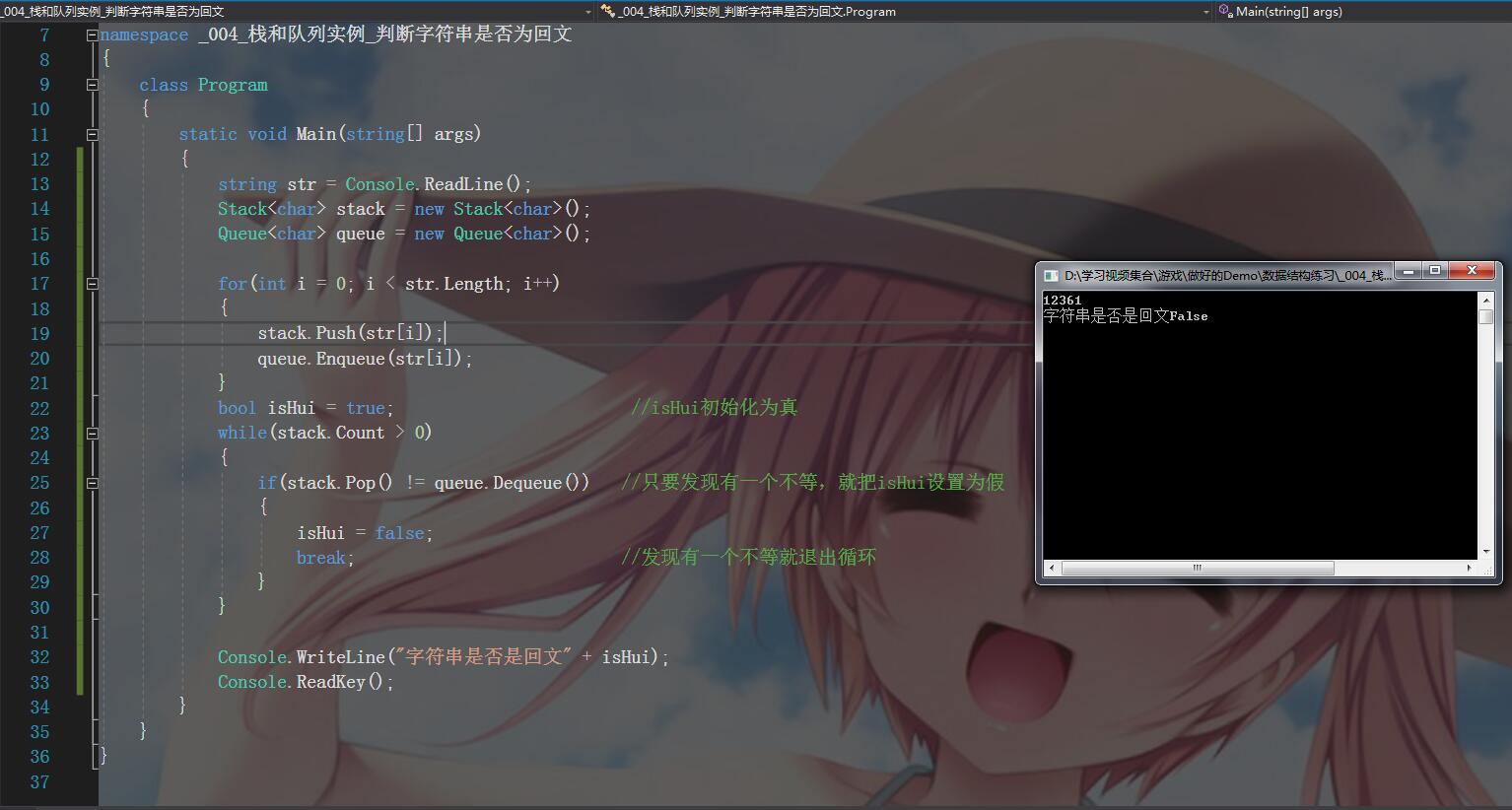Screen dimensions: 1512x810
Task: Click 'isHui = false;' on line 27
Action: (365, 533)
